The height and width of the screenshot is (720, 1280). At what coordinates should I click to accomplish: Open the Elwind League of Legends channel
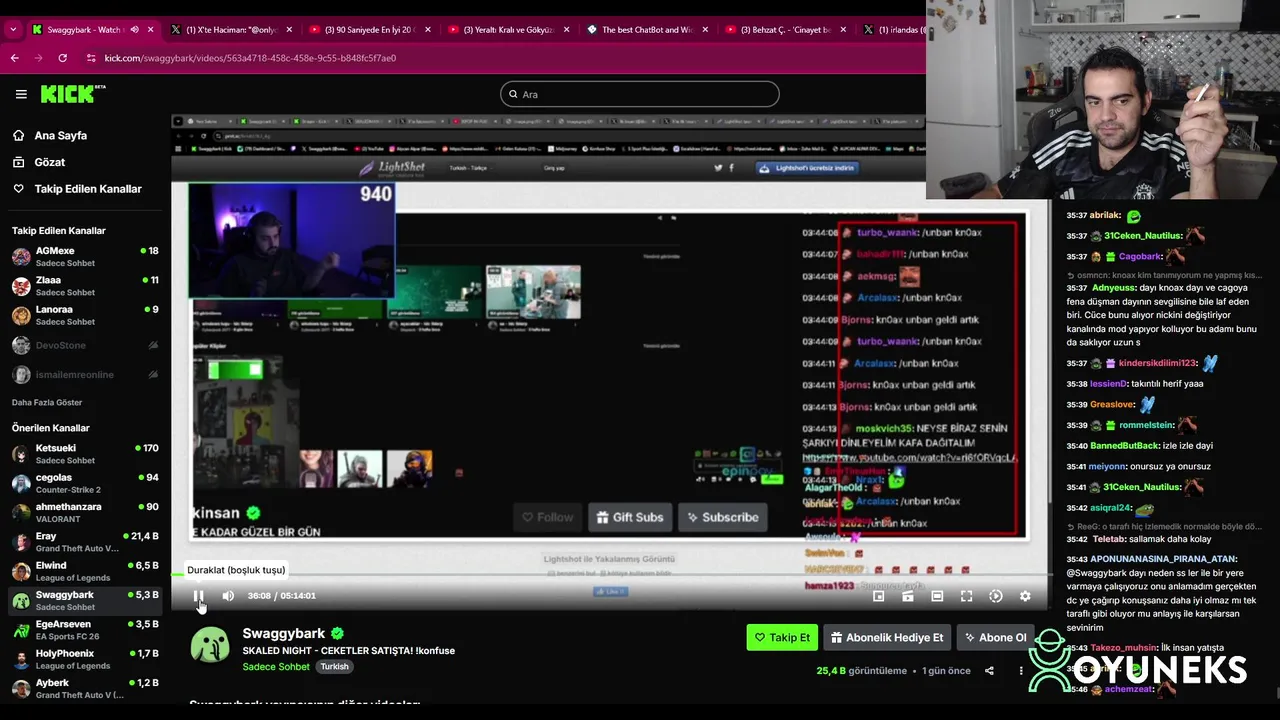point(85,571)
